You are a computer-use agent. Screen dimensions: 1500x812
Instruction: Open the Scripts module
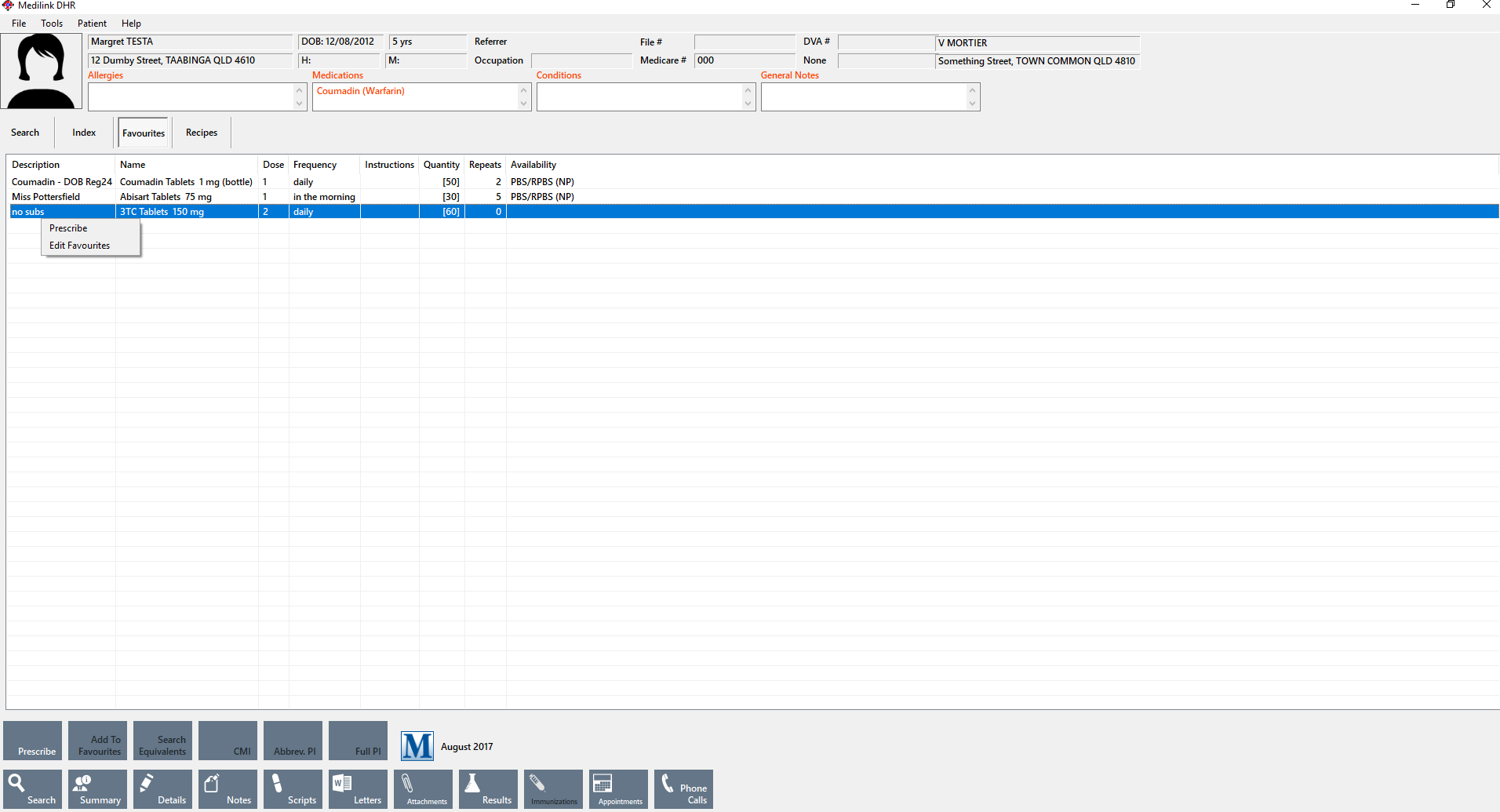coord(293,788)
